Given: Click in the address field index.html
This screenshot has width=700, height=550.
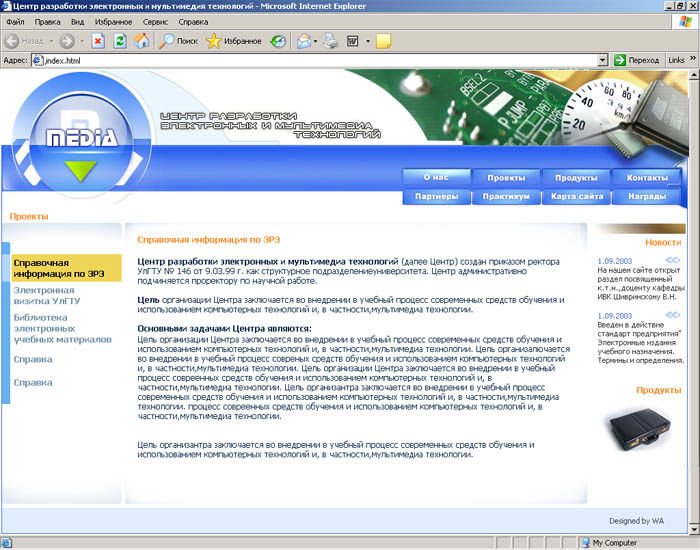Looking at the screenshot, I should [x=319, y=60].
